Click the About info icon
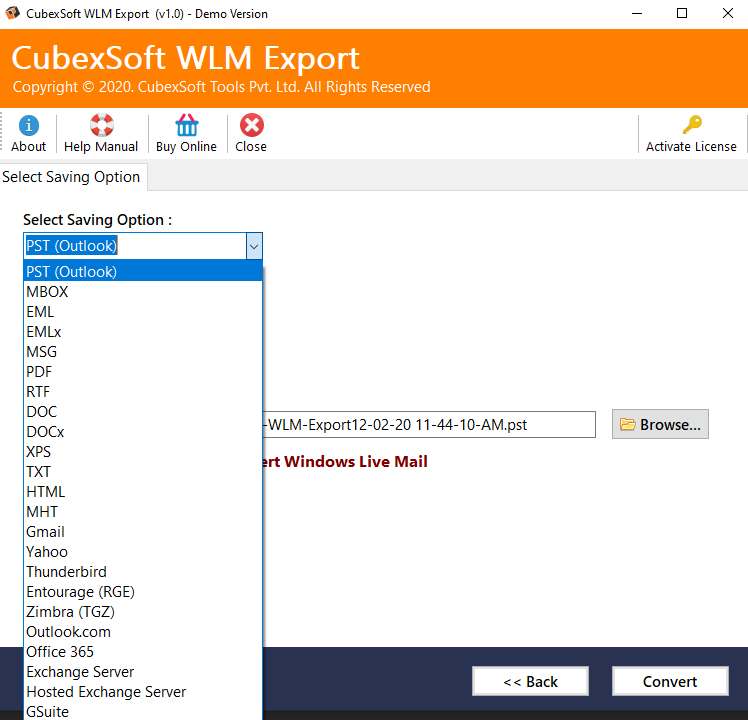Viewport: 748px width, 720px height. (29, 126)
